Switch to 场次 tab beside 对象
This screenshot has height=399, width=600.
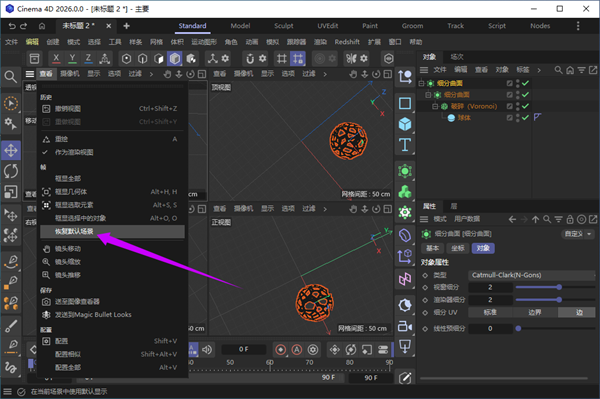[457, 57]
